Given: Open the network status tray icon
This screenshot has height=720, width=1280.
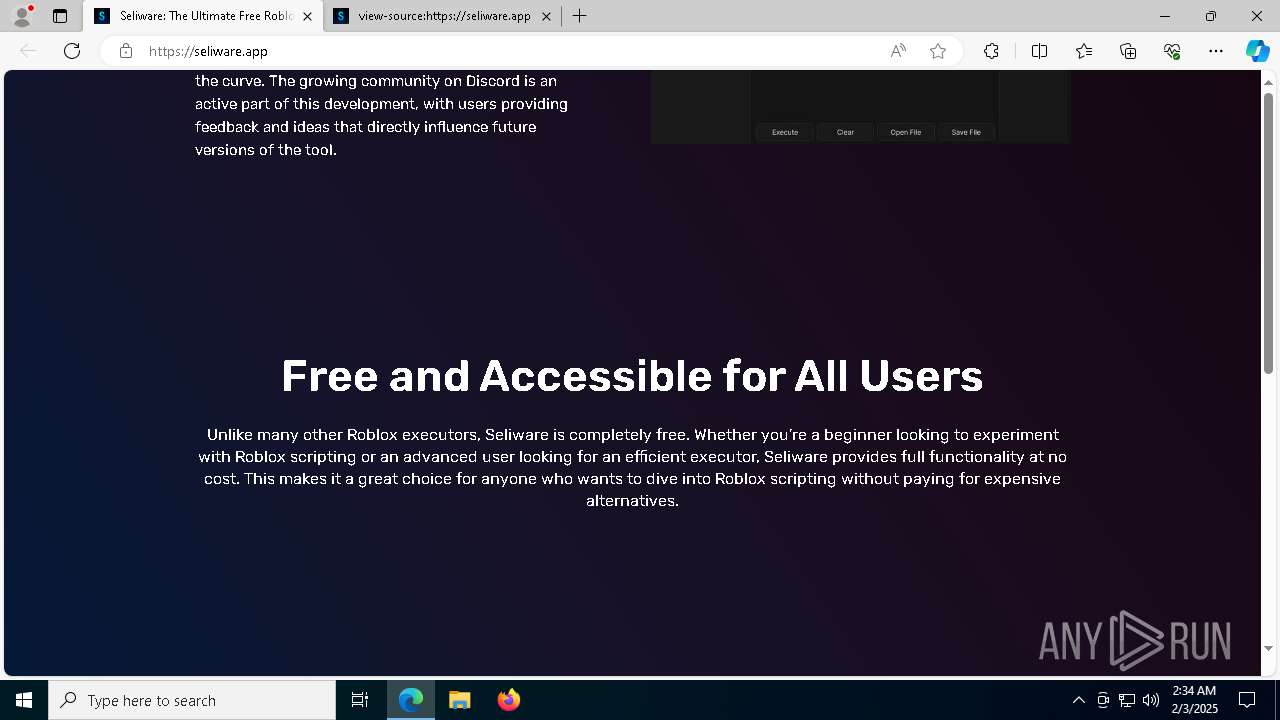Looking at the screenshot, I should pos(1127,700).
